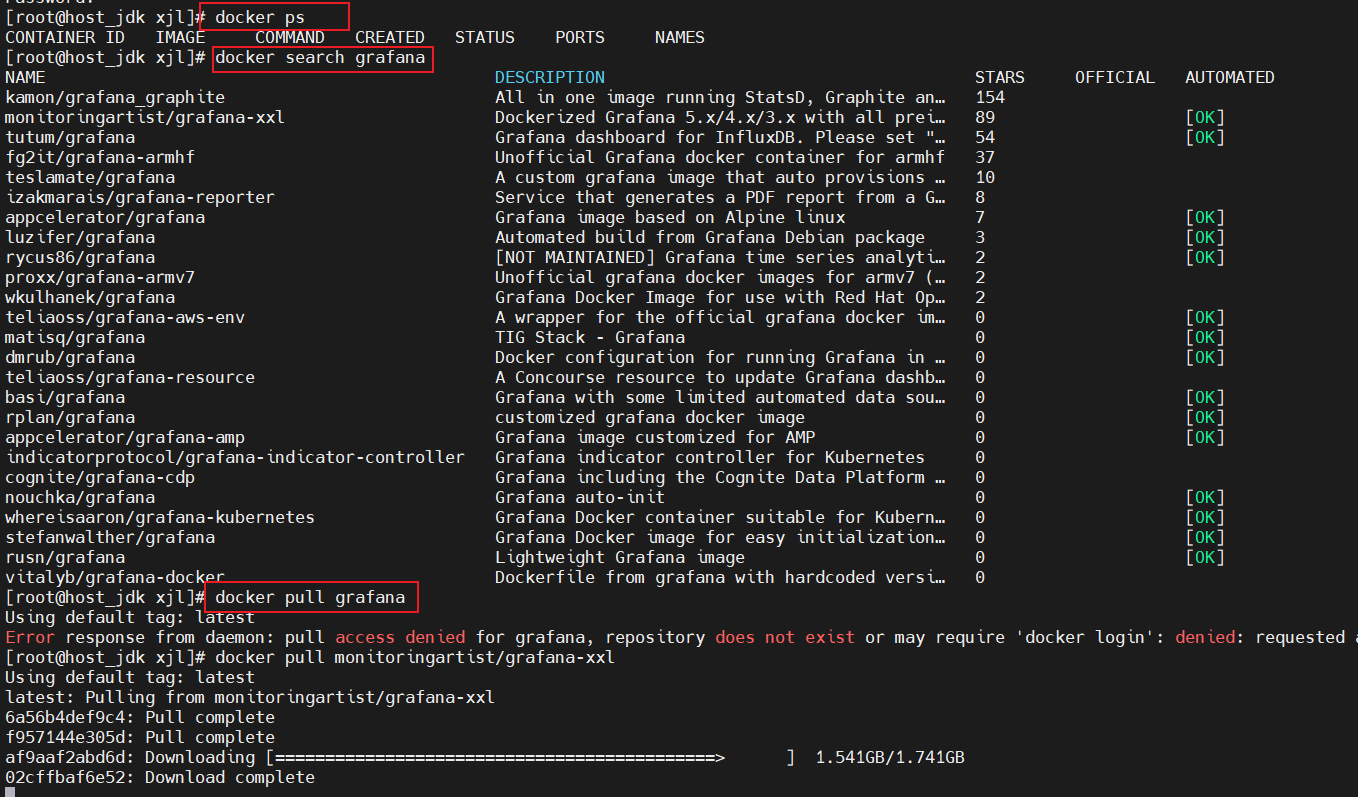Select teliaoss/grafana-aws-env image name
Viewport: 1358px width, 797px height.
pos(125,317)
